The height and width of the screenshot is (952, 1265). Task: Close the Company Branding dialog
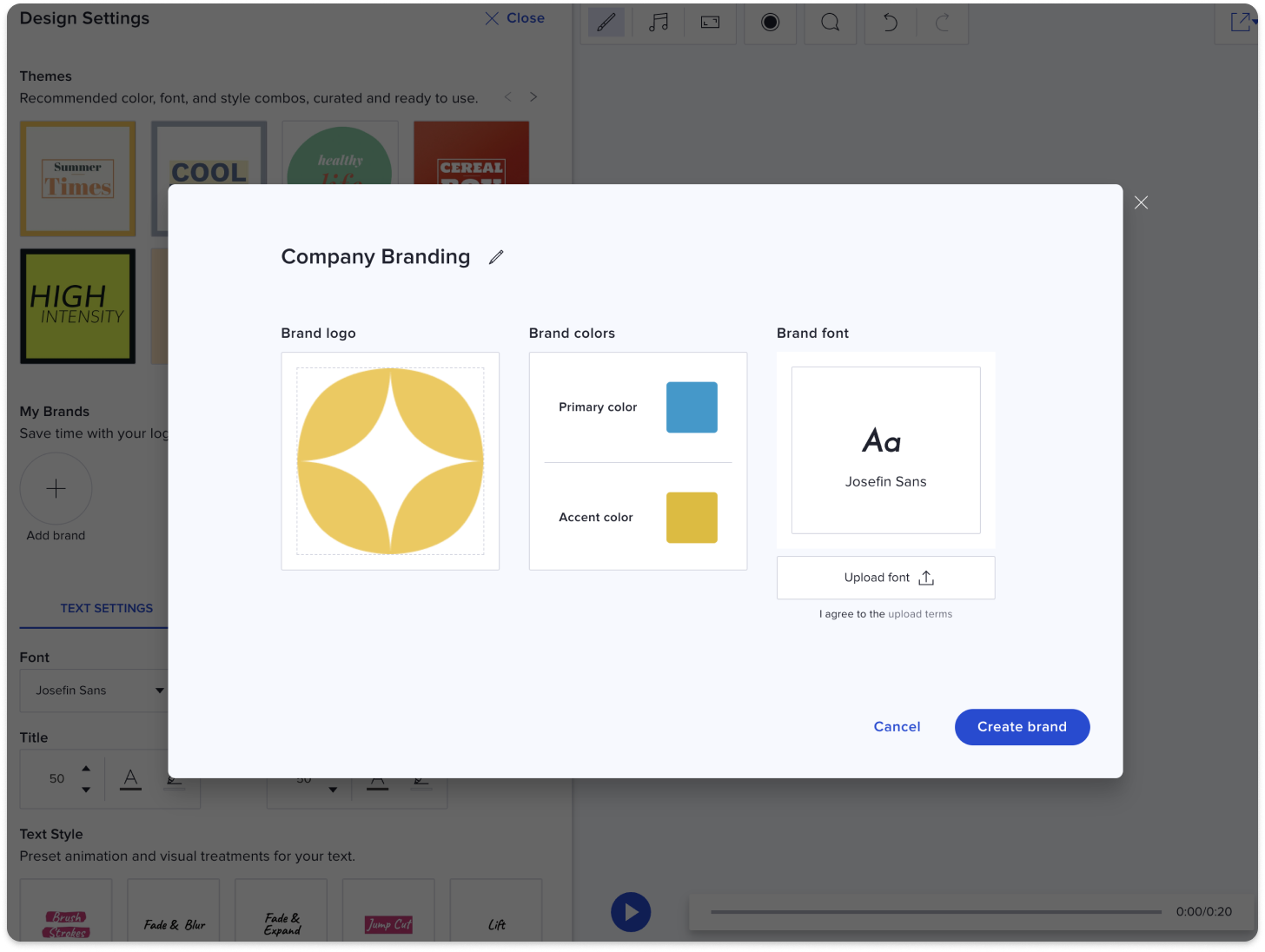[x=1141, y=202]
